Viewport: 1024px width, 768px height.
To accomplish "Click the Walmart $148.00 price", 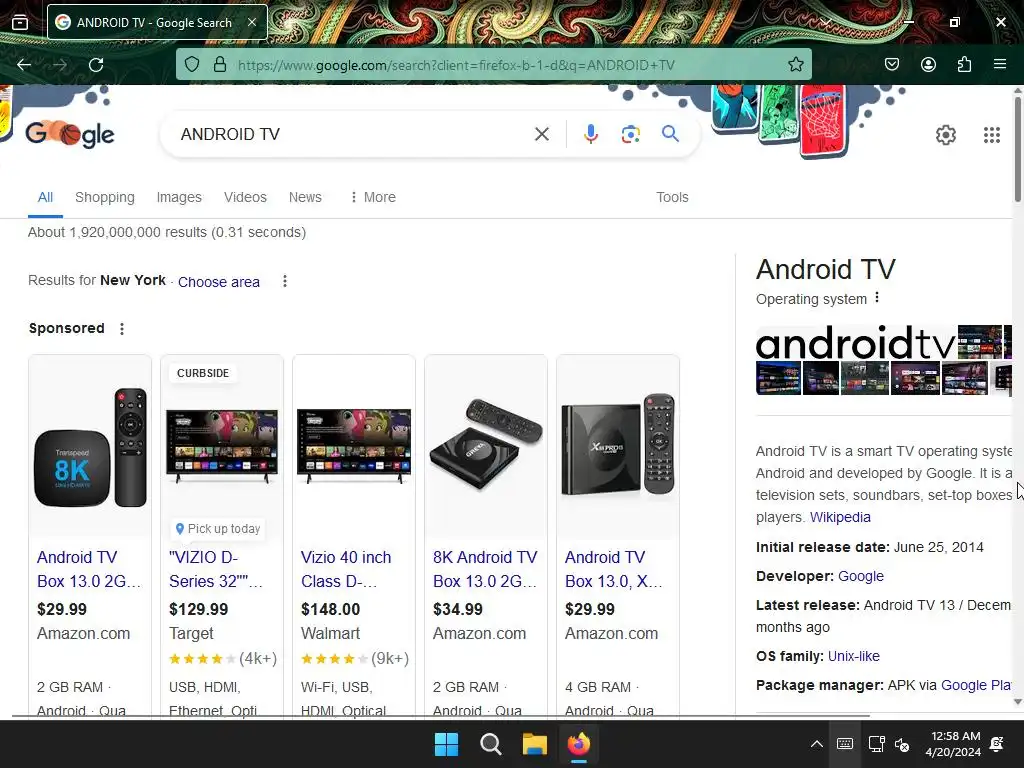I will 330,609.
